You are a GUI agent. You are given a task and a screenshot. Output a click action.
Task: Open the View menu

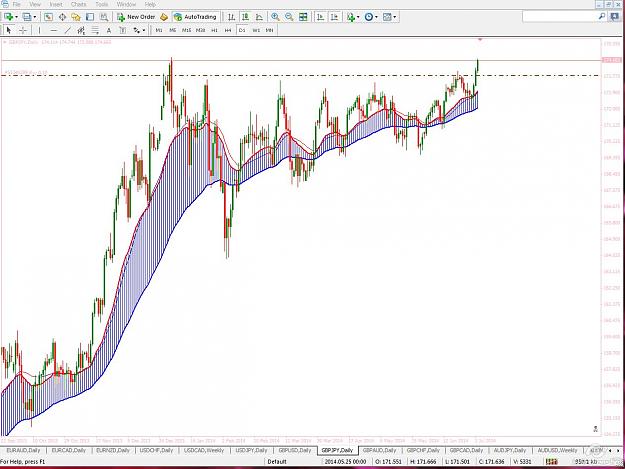pos(35,4)
